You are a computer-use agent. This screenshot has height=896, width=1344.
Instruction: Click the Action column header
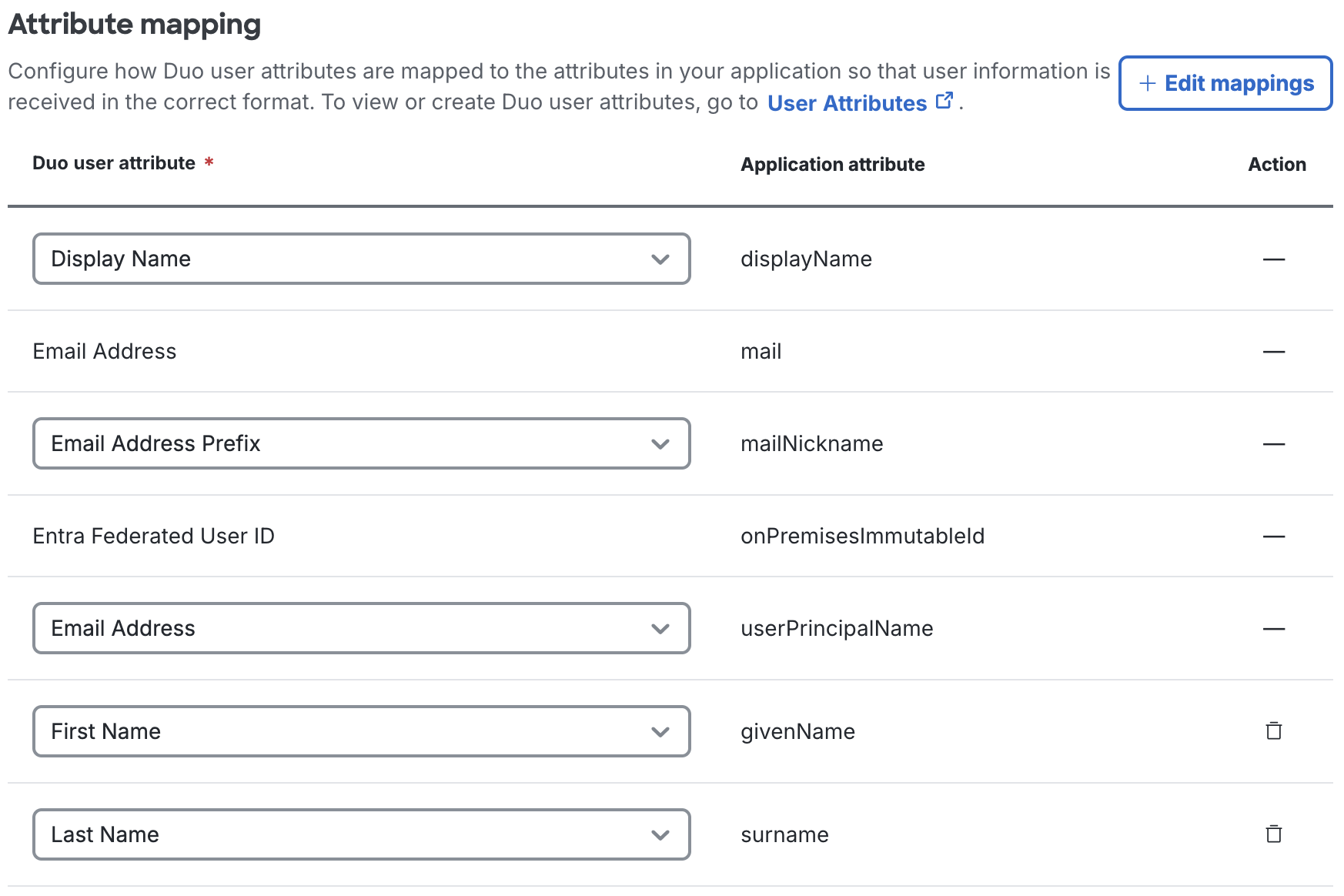click(1277, 164)
